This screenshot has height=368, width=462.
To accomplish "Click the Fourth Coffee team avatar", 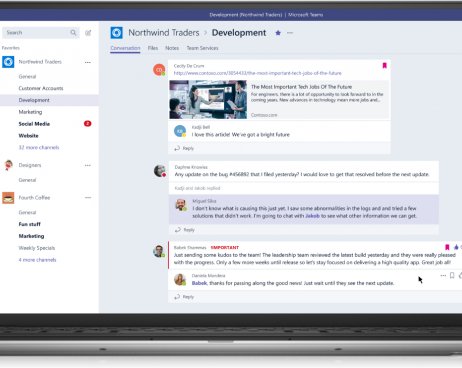I will (x=8, y=198).
